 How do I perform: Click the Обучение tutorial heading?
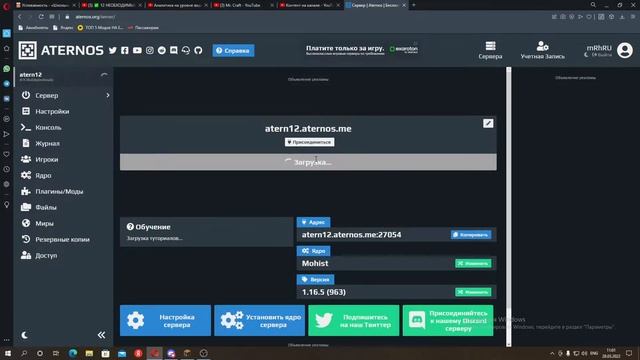point(149,227)
